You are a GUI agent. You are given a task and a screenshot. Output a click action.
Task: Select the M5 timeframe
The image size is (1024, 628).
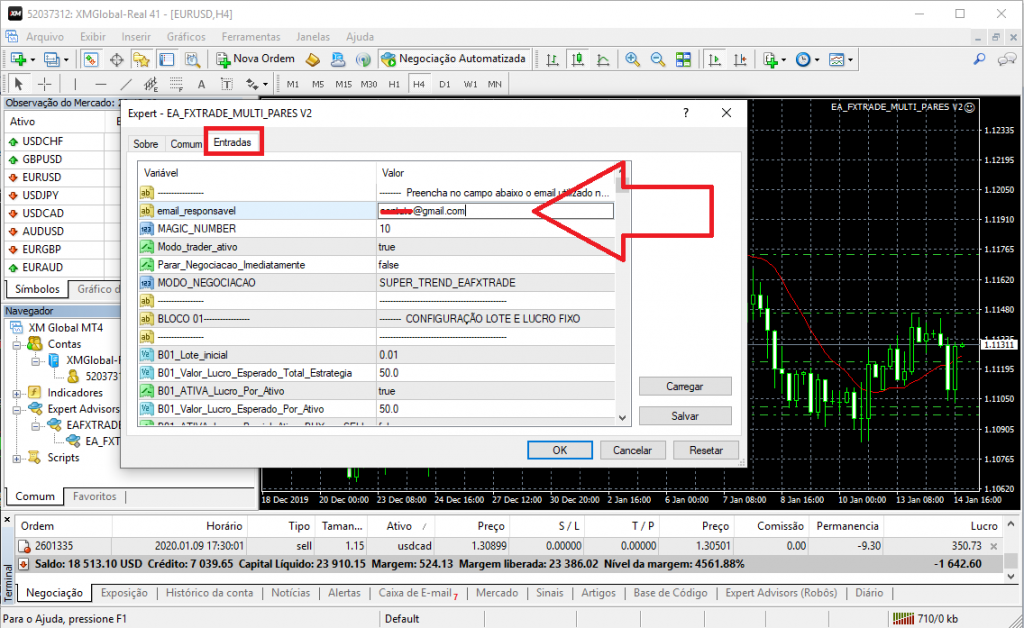click(x=317, y=84)
